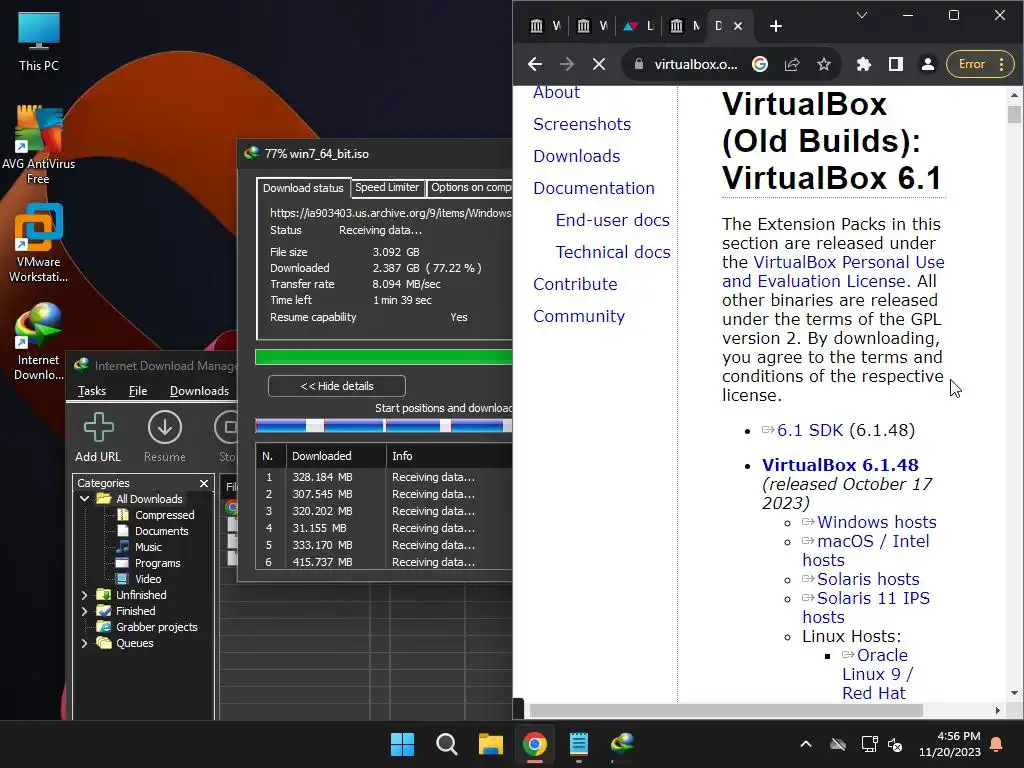Open Chrome tab search dropdown
This screenshot has width=1024, height=768.
[x=862, y=15]
